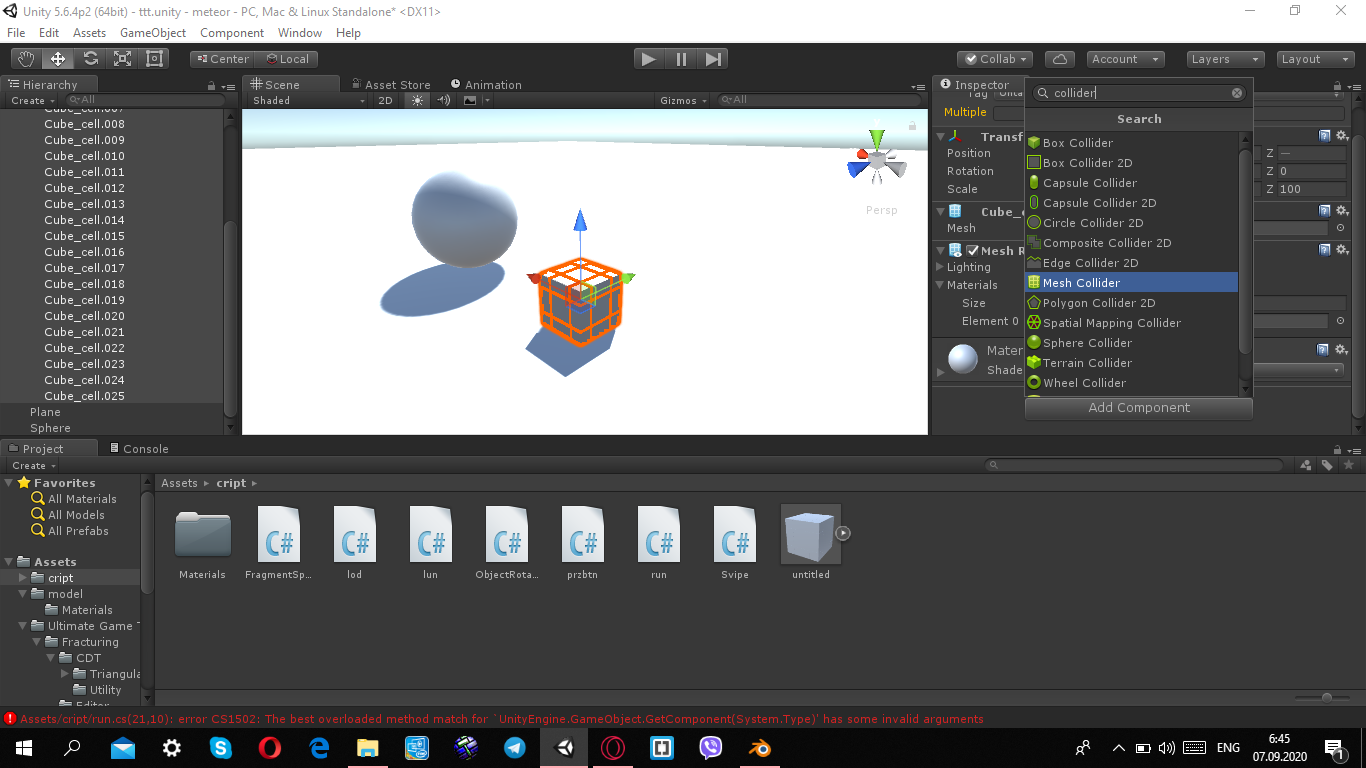1366x768 pixels.
Task: Click the Step forward button
Action: click(x=712, y=59)
